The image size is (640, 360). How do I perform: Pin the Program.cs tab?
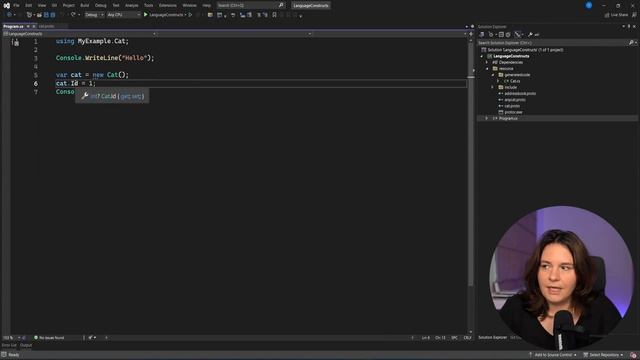point(28,26)
